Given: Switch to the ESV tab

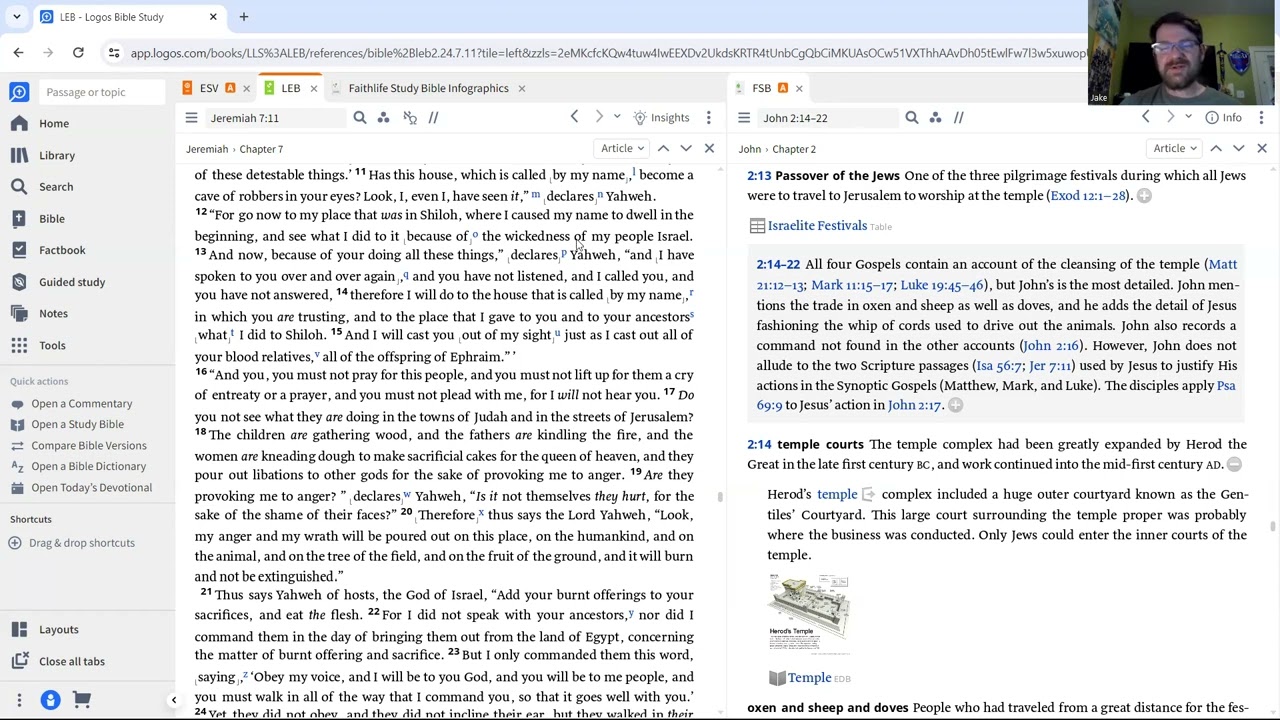Looking at the screenshot, I should [208, 88].
